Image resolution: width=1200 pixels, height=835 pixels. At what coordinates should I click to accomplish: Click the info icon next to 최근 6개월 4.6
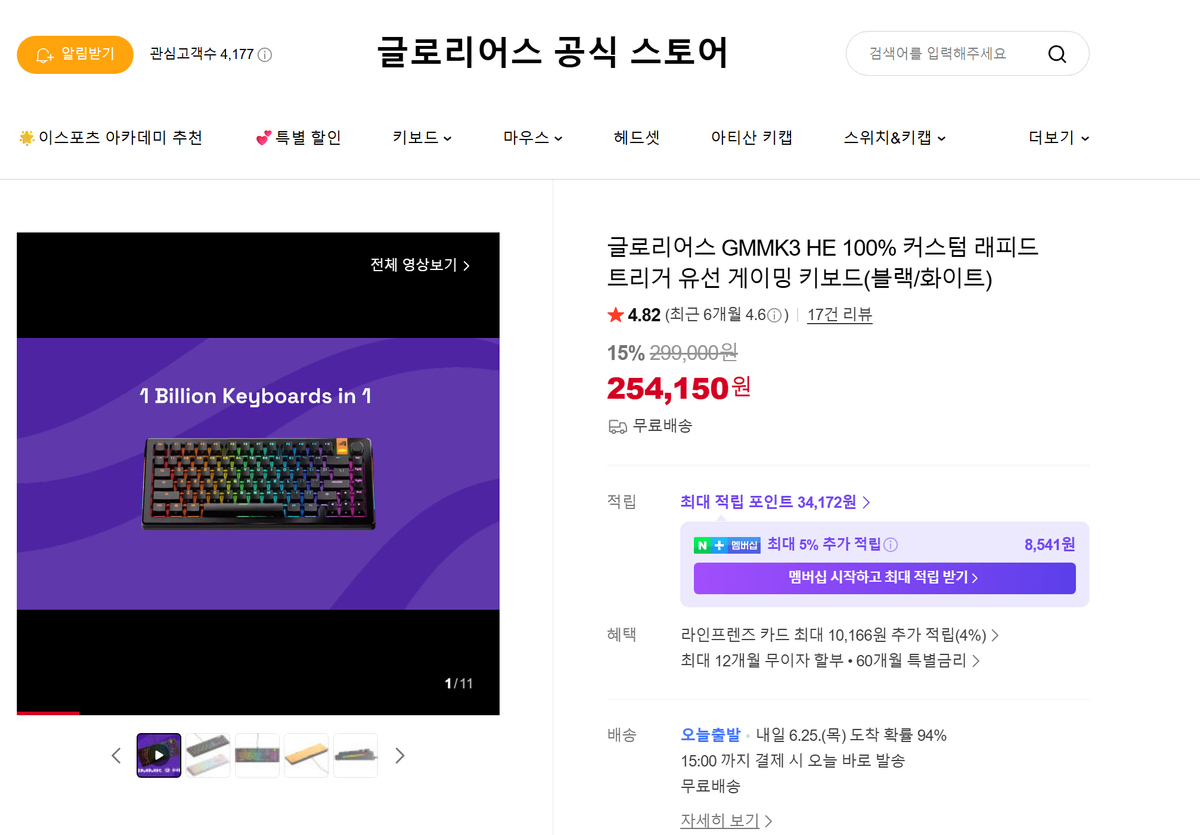click(x=774, y=315)
